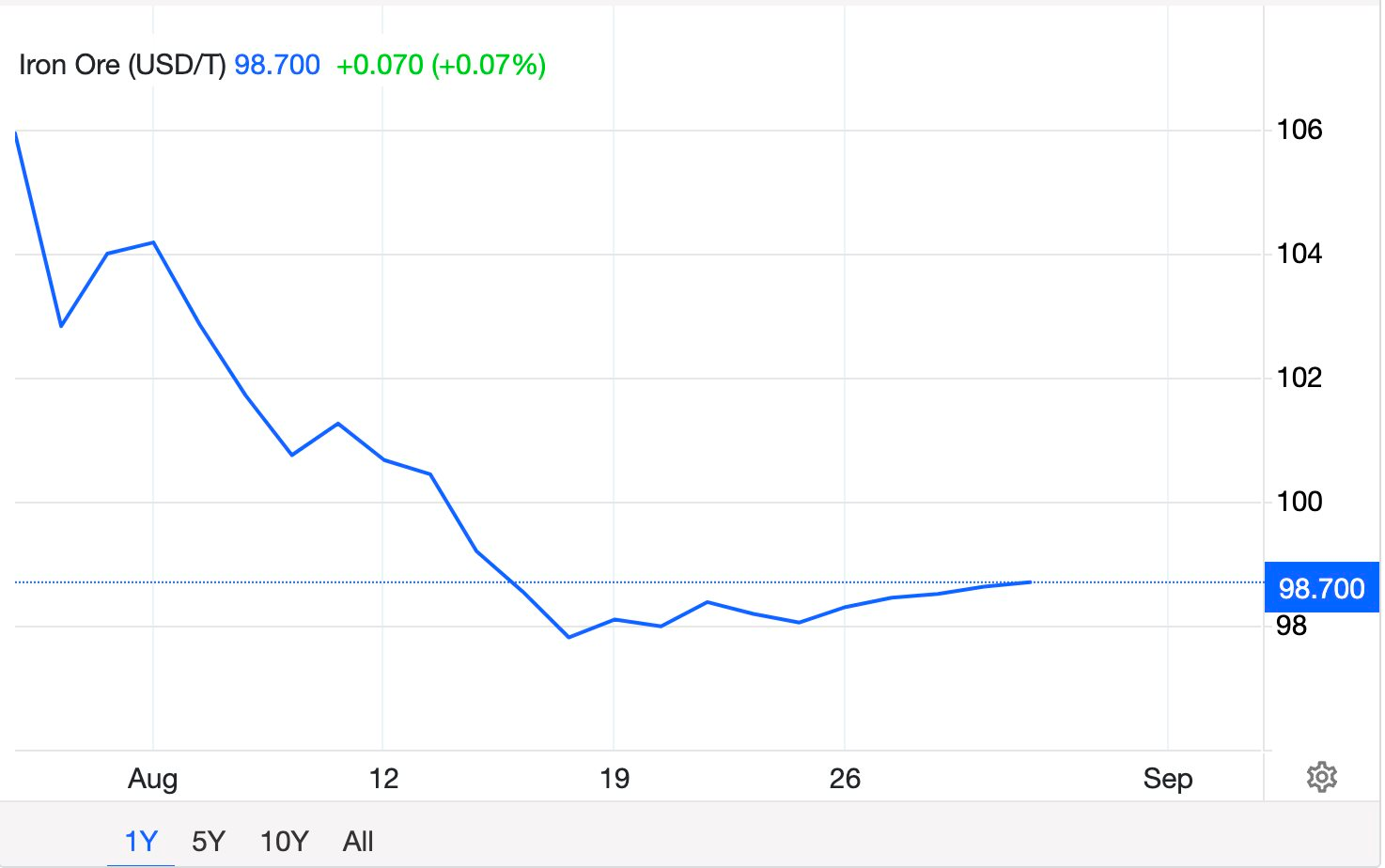1385x868 pixels.
Task: Click the 26 date axis label
Action: (845, 779)
